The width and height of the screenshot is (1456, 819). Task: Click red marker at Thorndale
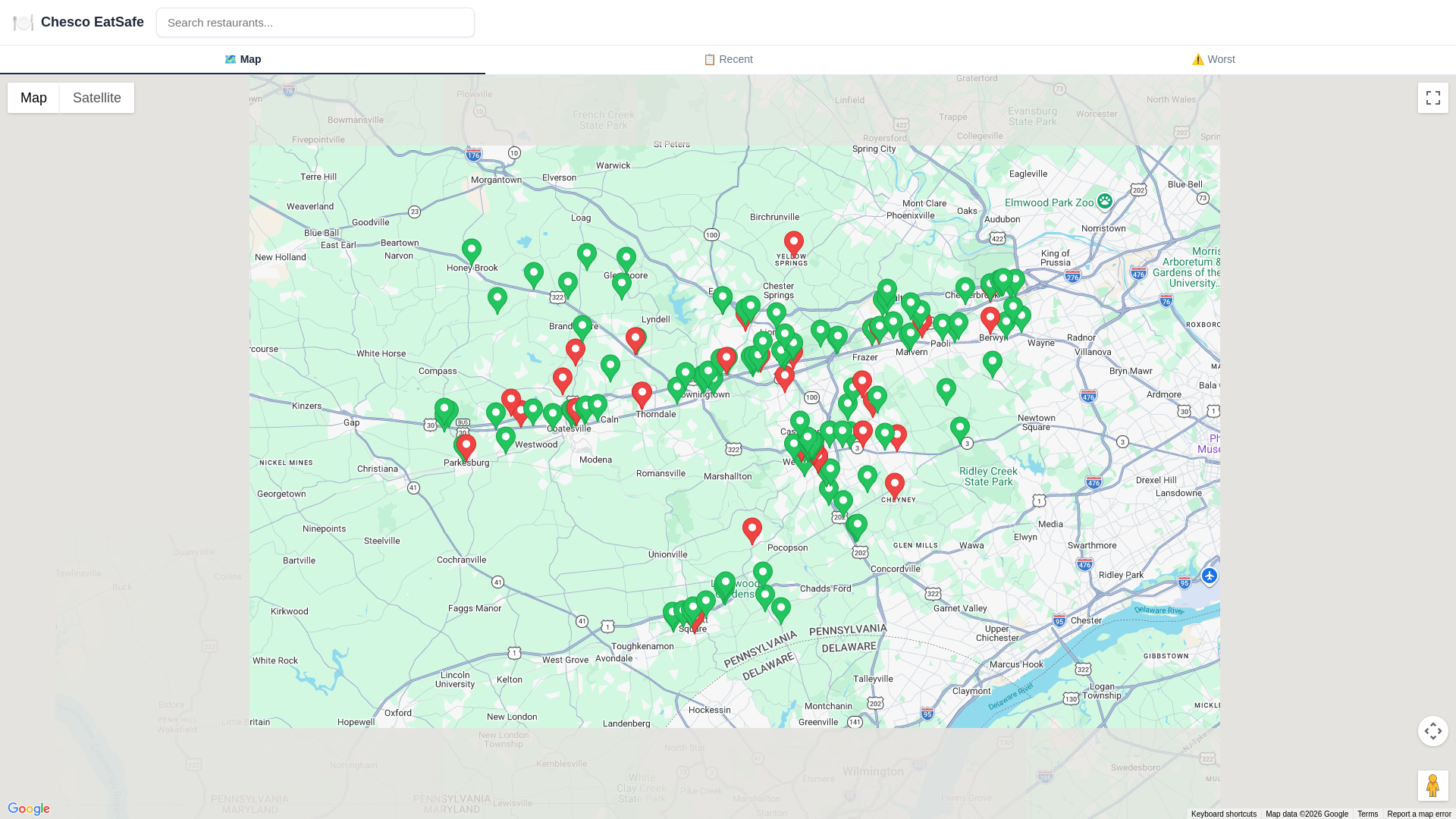click(x=642, y=394)
